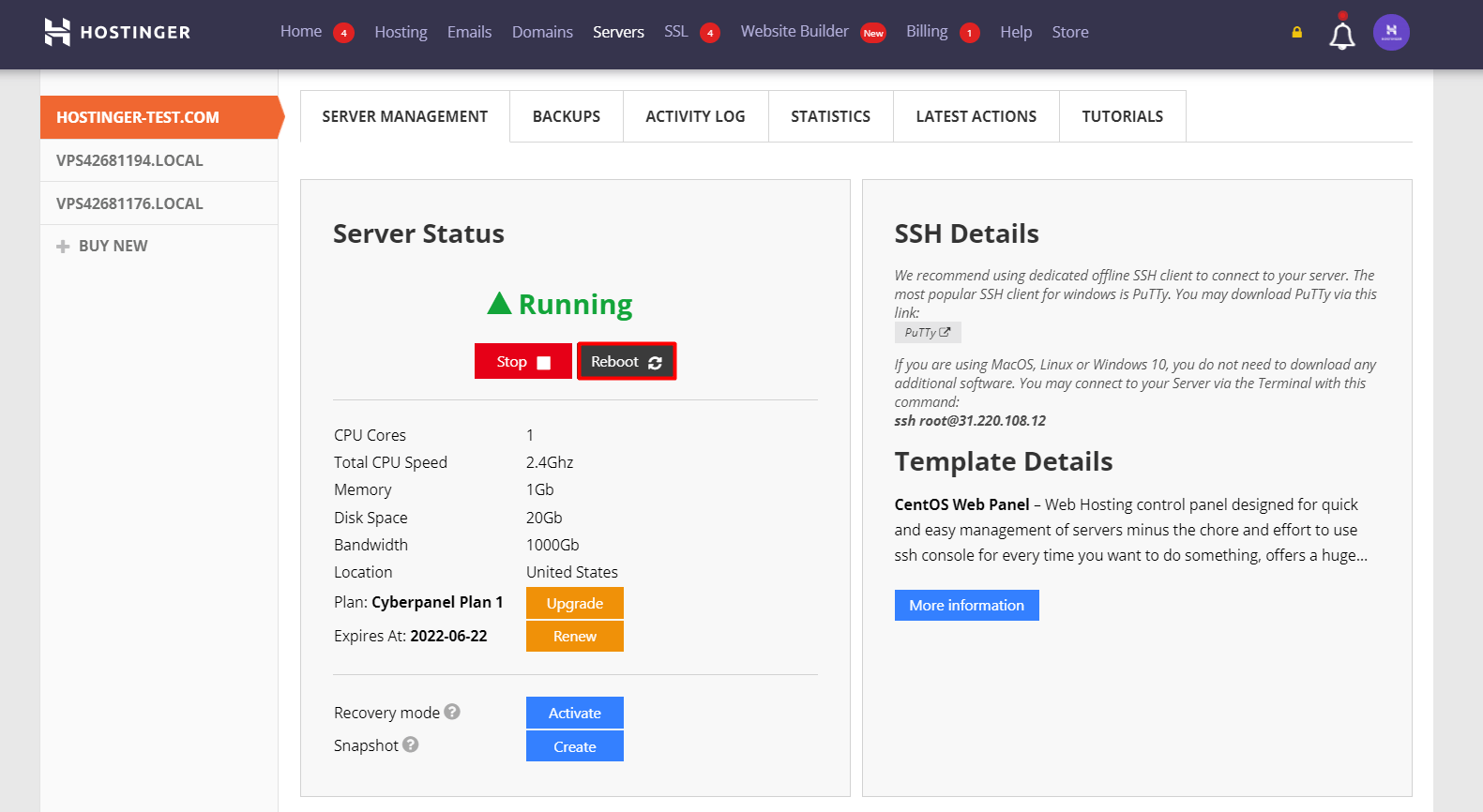Activate recovery mode
Screen dimensions: 1483x812
click(575, 714)
